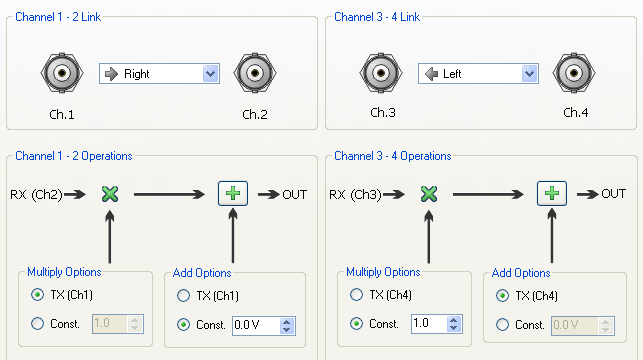Image resolution: width=643 pixels, height=360 pixels.
Task: Decrease the 0.0 V add constant with the down arrow
Action: [287, 330]
